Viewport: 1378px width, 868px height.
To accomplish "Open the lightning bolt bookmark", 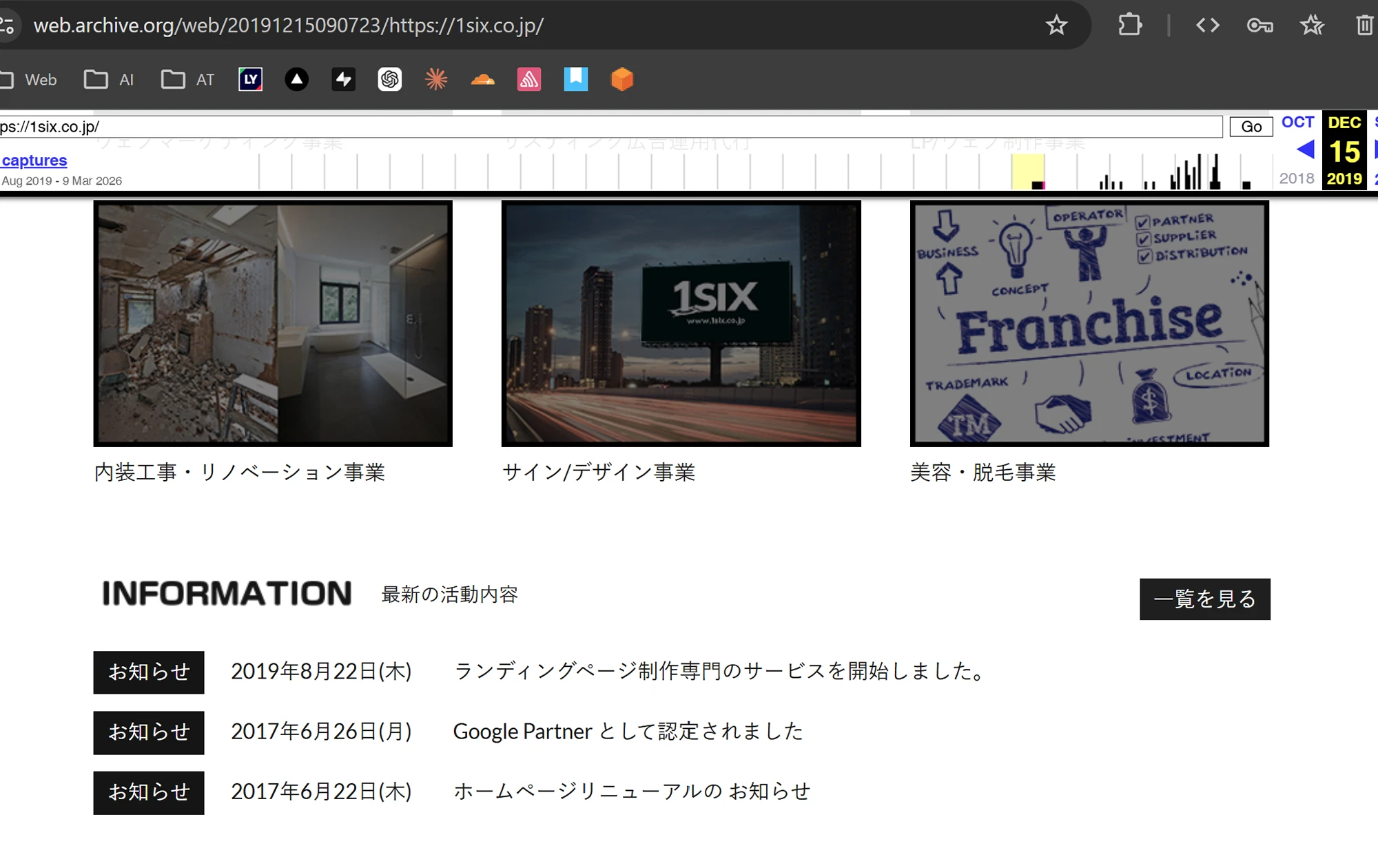I will (x=343, y=79).
